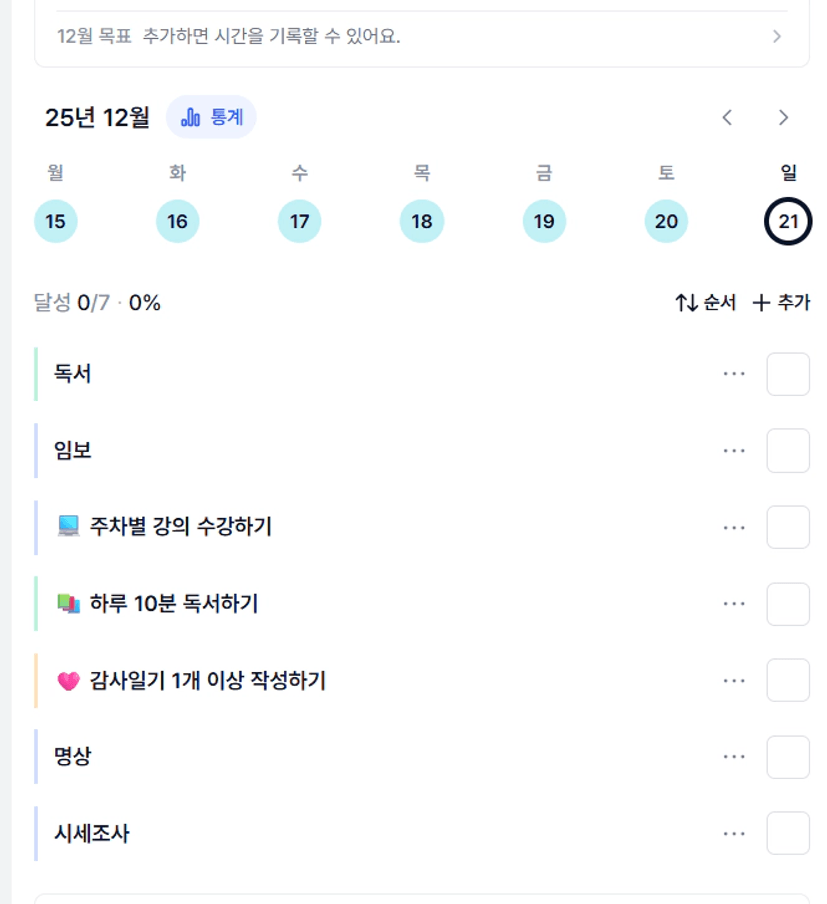
Task: Tick the 명상 checkbox
Action: pyautogui.click(x=788, y=757)
